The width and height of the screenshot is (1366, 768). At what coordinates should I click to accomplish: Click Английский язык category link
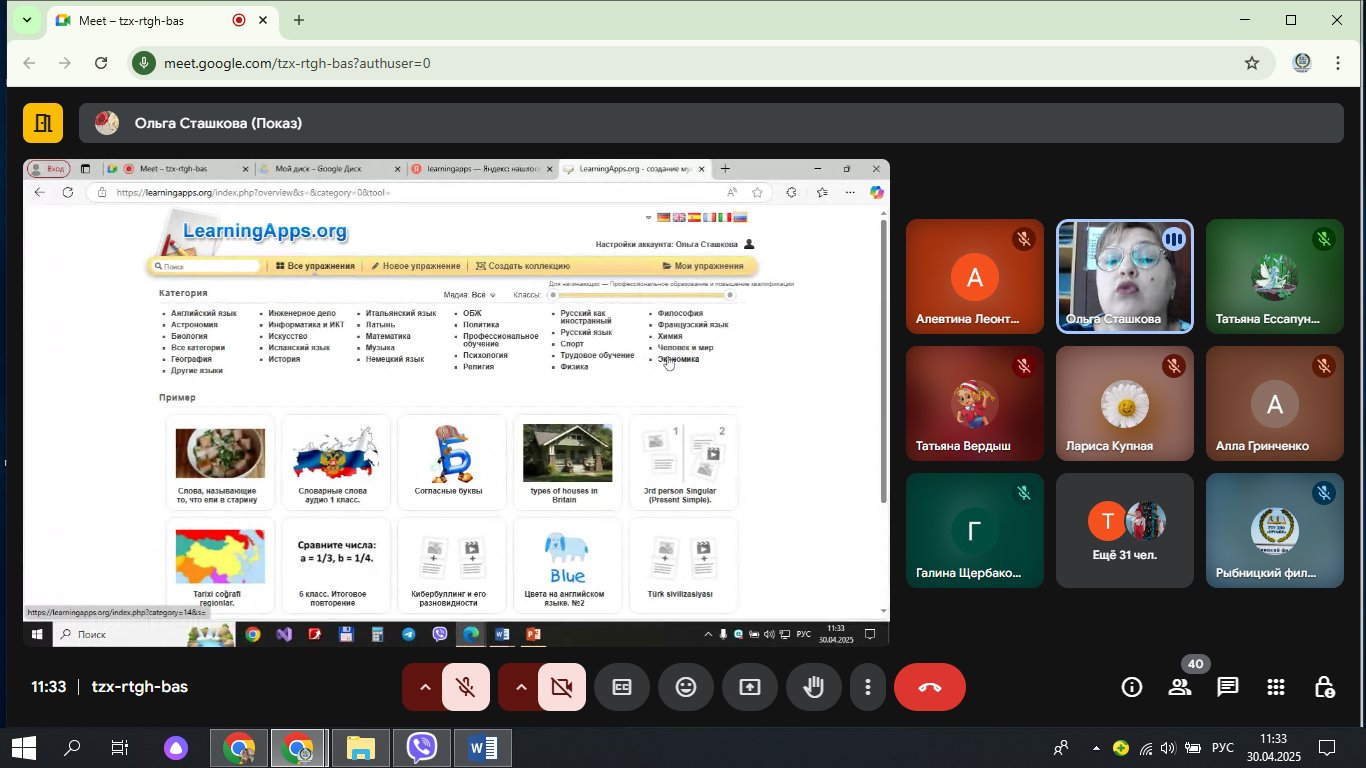[204, 313]
